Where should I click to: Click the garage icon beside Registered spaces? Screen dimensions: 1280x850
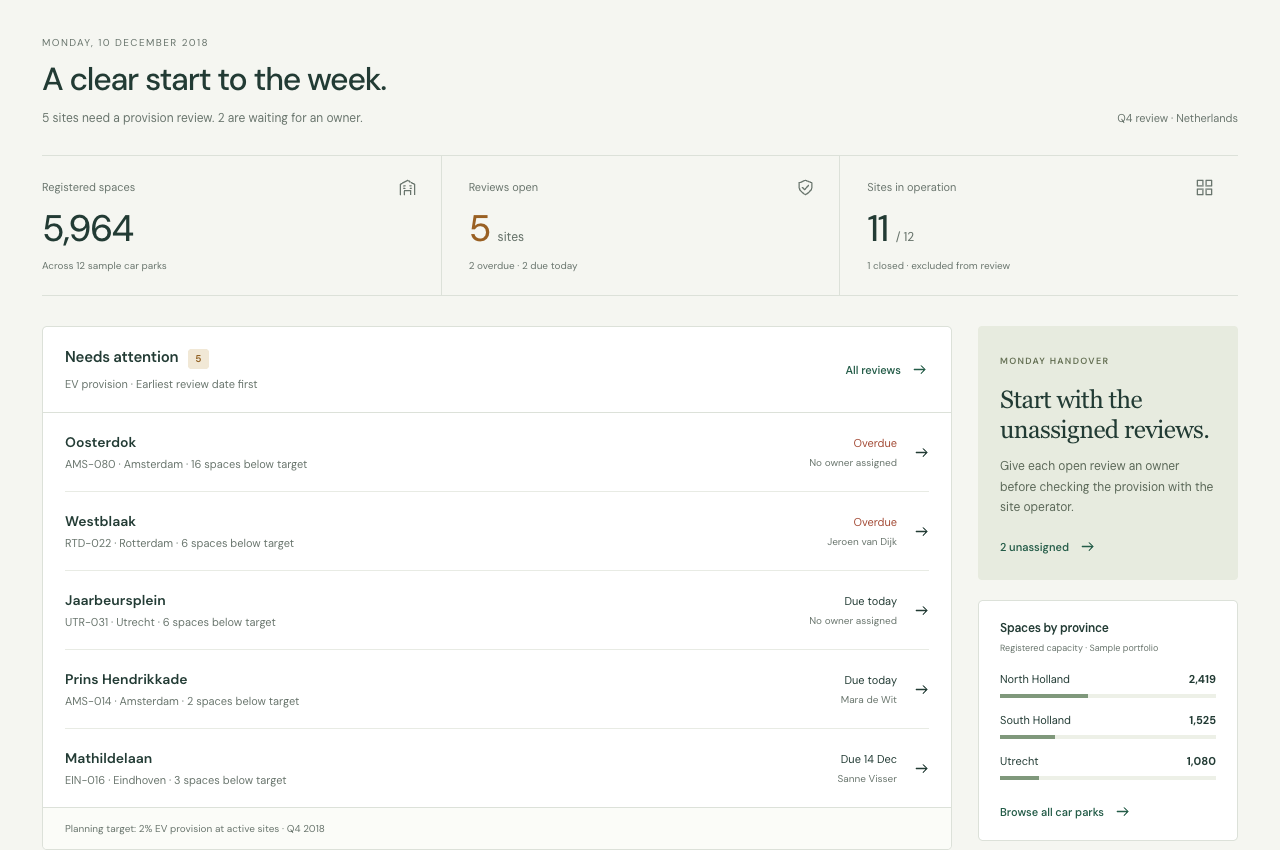click(407, 187)
